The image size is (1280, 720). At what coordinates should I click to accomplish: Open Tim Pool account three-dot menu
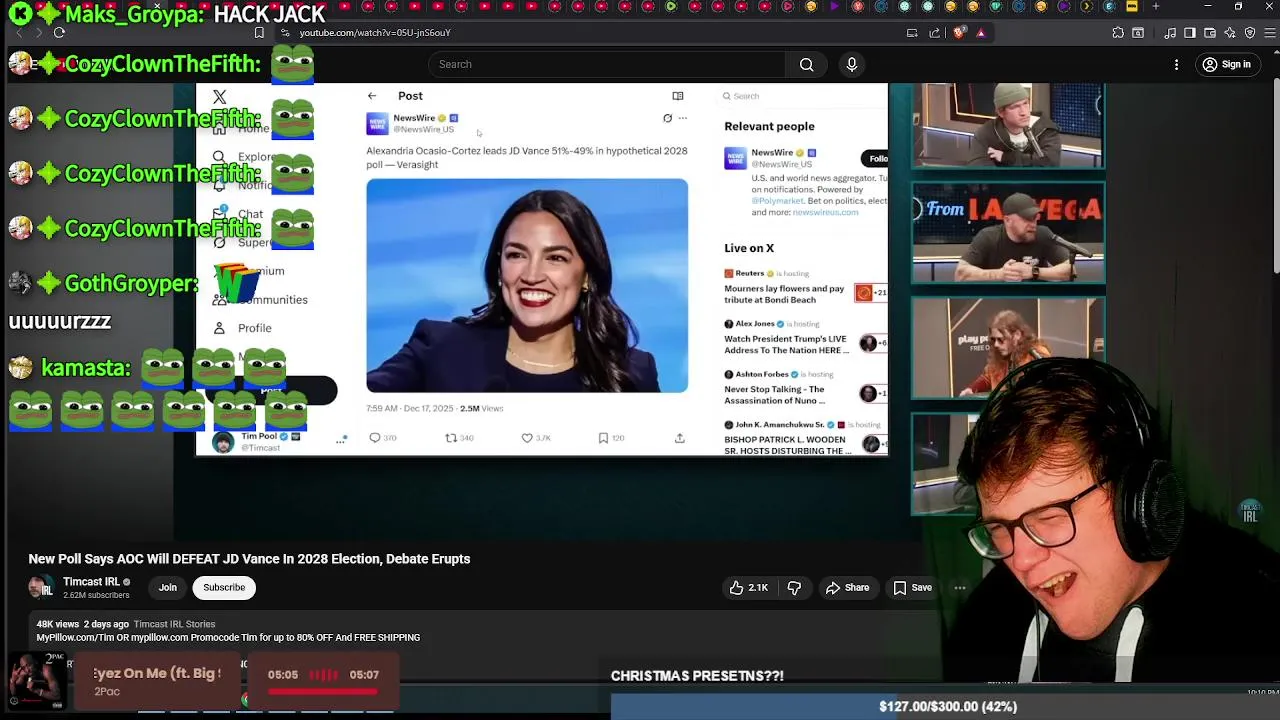(x=340, y=440)
